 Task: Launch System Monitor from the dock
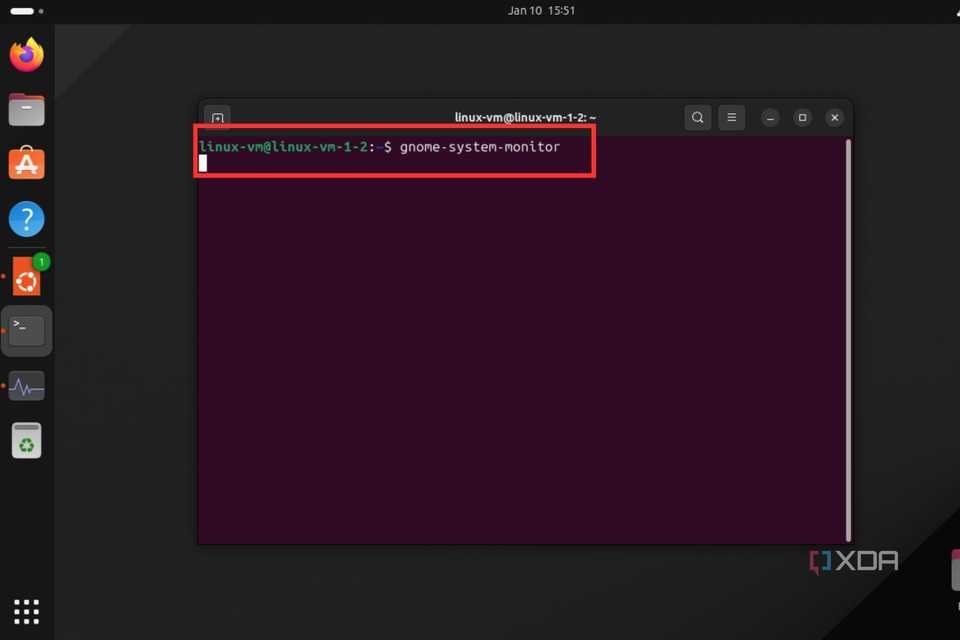[x=26, y=385]
